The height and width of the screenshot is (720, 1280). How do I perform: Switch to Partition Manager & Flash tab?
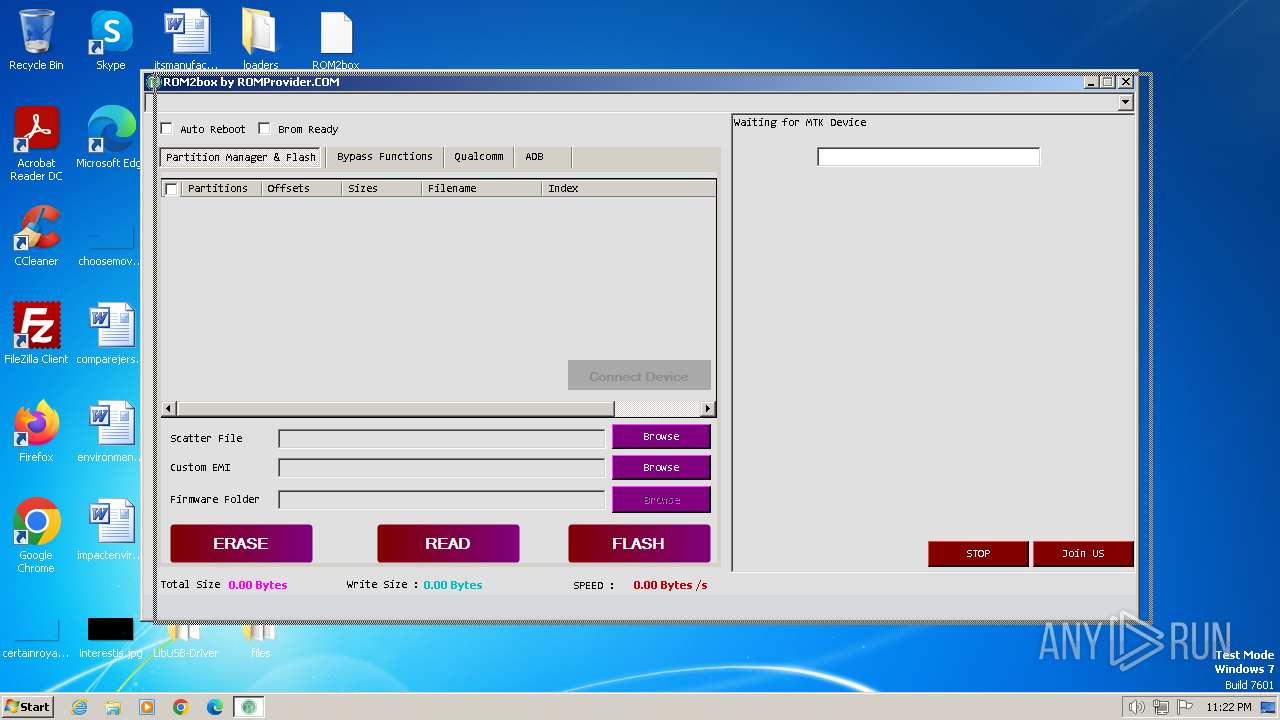240,157
